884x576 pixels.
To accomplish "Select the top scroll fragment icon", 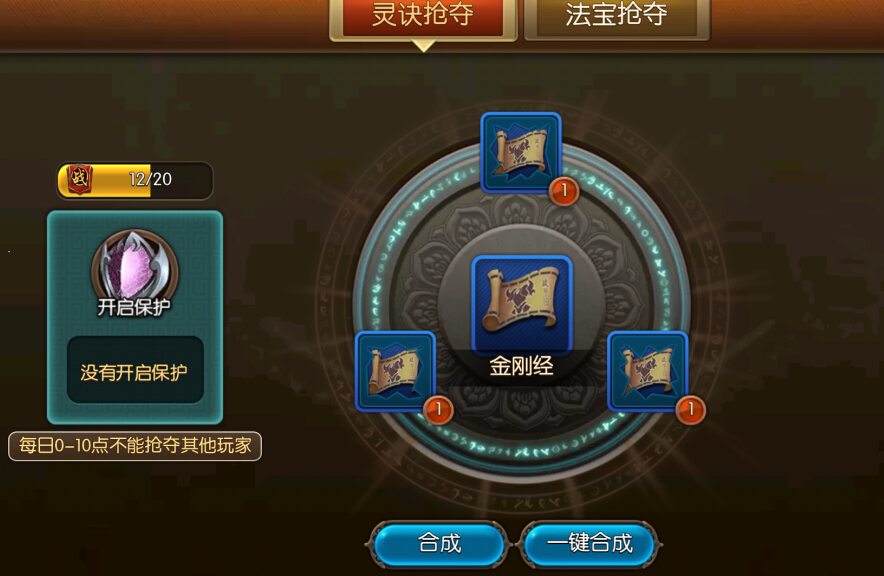I will coord(521,152).
